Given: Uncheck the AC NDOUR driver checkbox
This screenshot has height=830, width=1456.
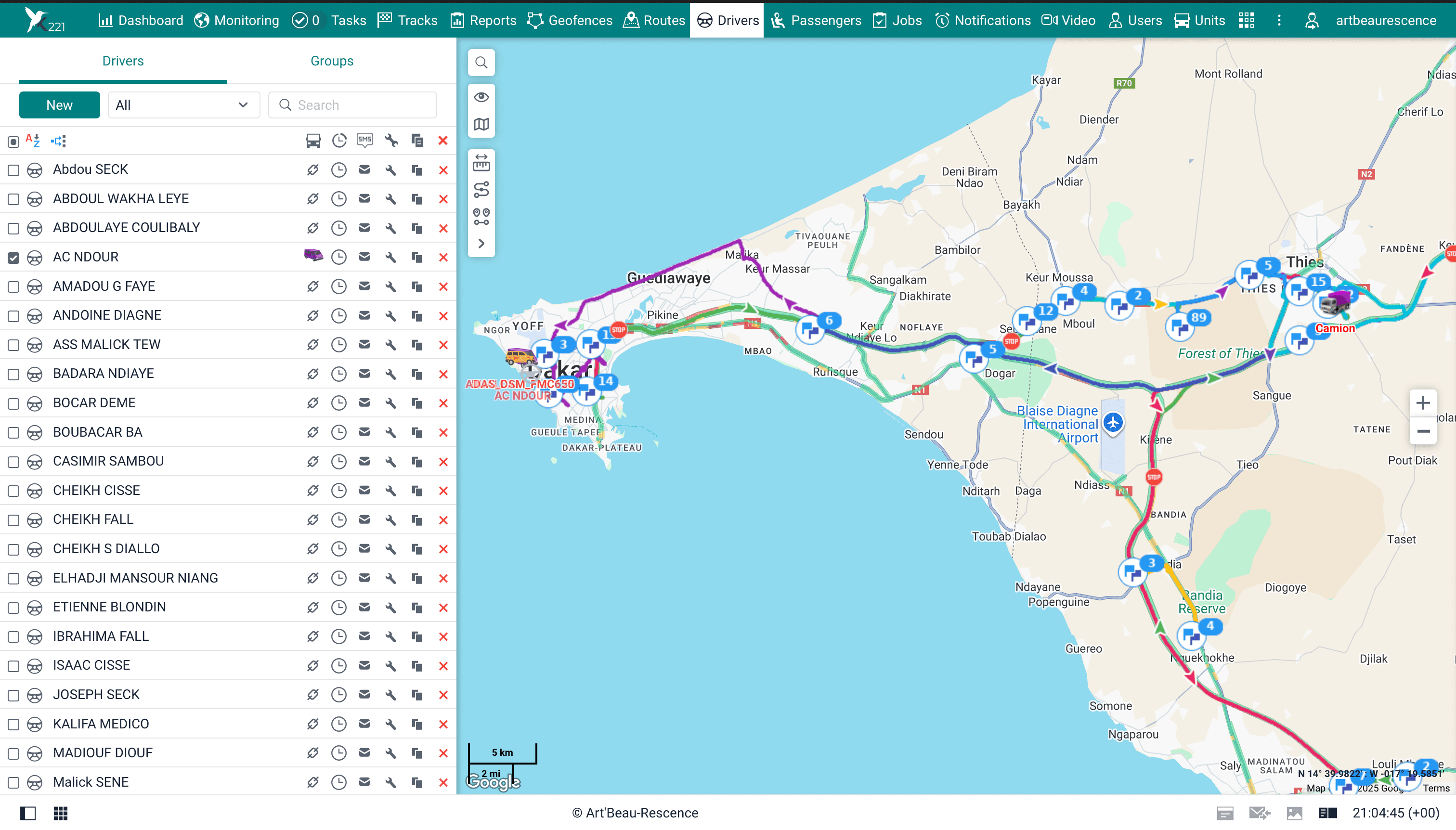Looking at the screenshot, I should click(x=13, y=258).
